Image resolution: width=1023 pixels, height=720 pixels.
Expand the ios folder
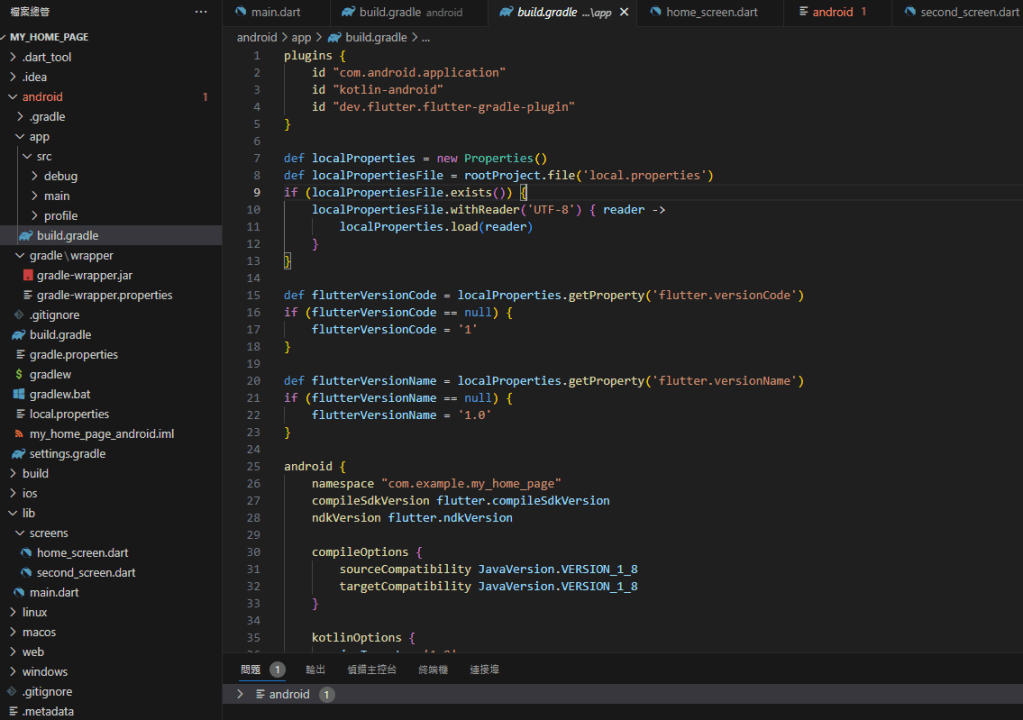coord(30,493)
